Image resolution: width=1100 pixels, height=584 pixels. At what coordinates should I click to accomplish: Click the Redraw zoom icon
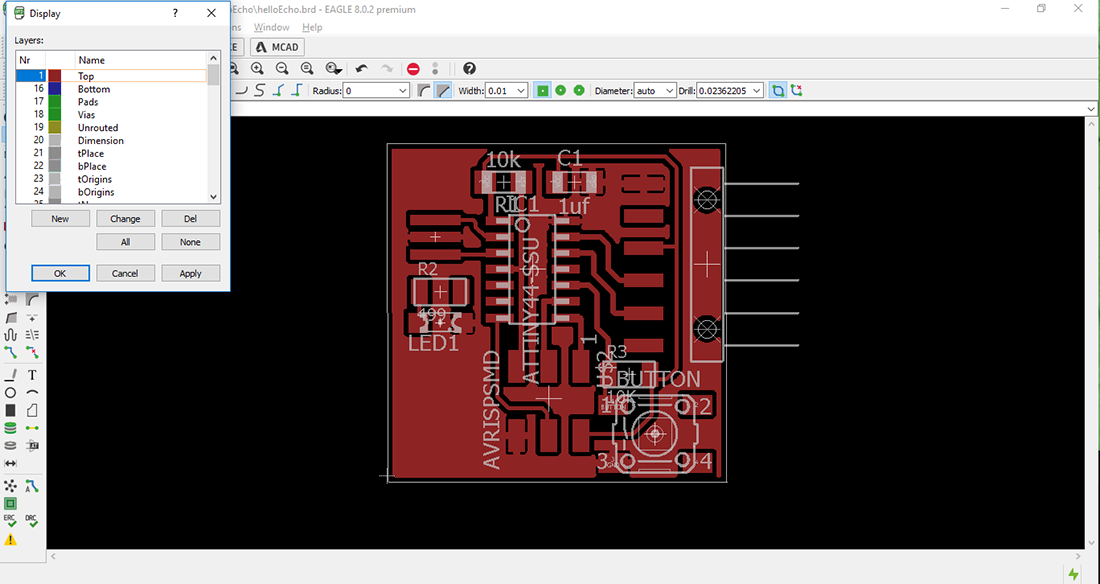tap(307, 68)
